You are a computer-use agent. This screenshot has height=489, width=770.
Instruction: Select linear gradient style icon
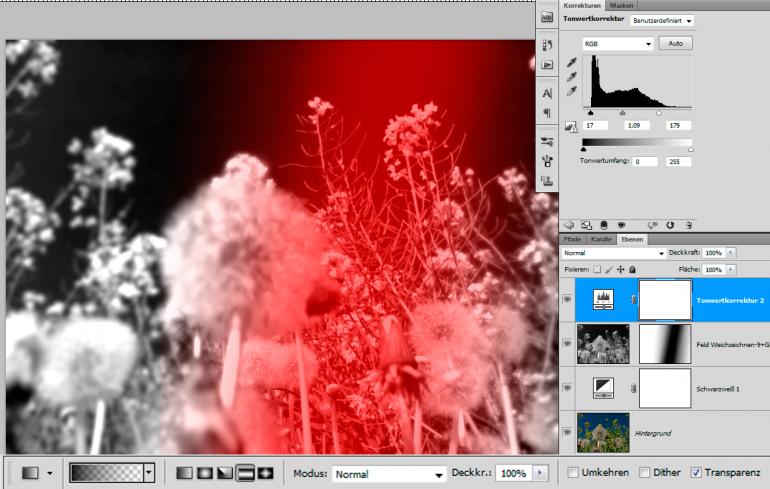[185, 473]
